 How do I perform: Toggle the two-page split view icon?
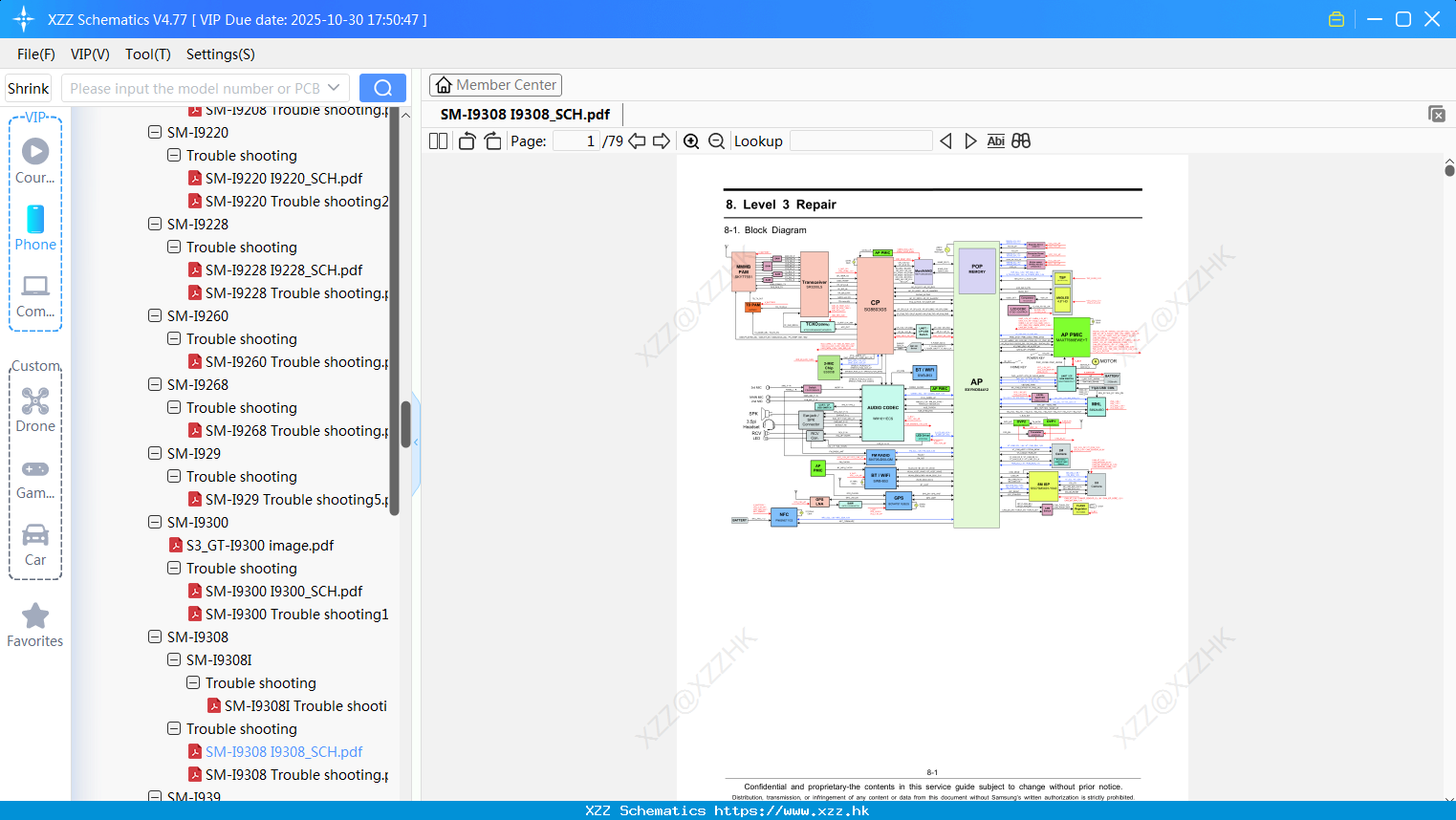[x=438, y=141]
